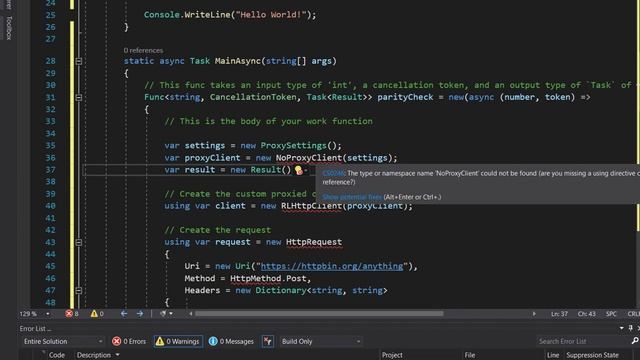This screenshot has height=360, width=640.
Task: Click the Ch: 43 column indicator
Action: (587, 313)
